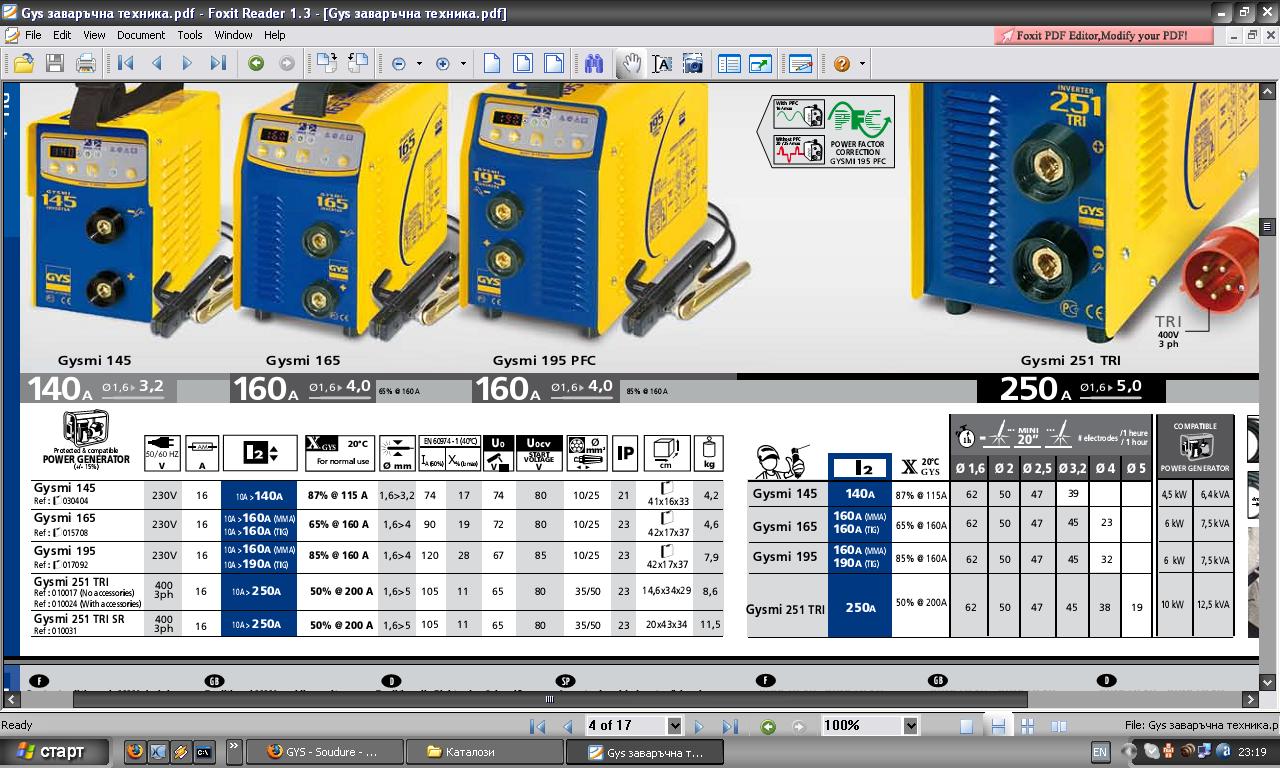Switch to Continuous page layout in status bar
This screenshot has width=1280, height=768.
pos(997,727)
